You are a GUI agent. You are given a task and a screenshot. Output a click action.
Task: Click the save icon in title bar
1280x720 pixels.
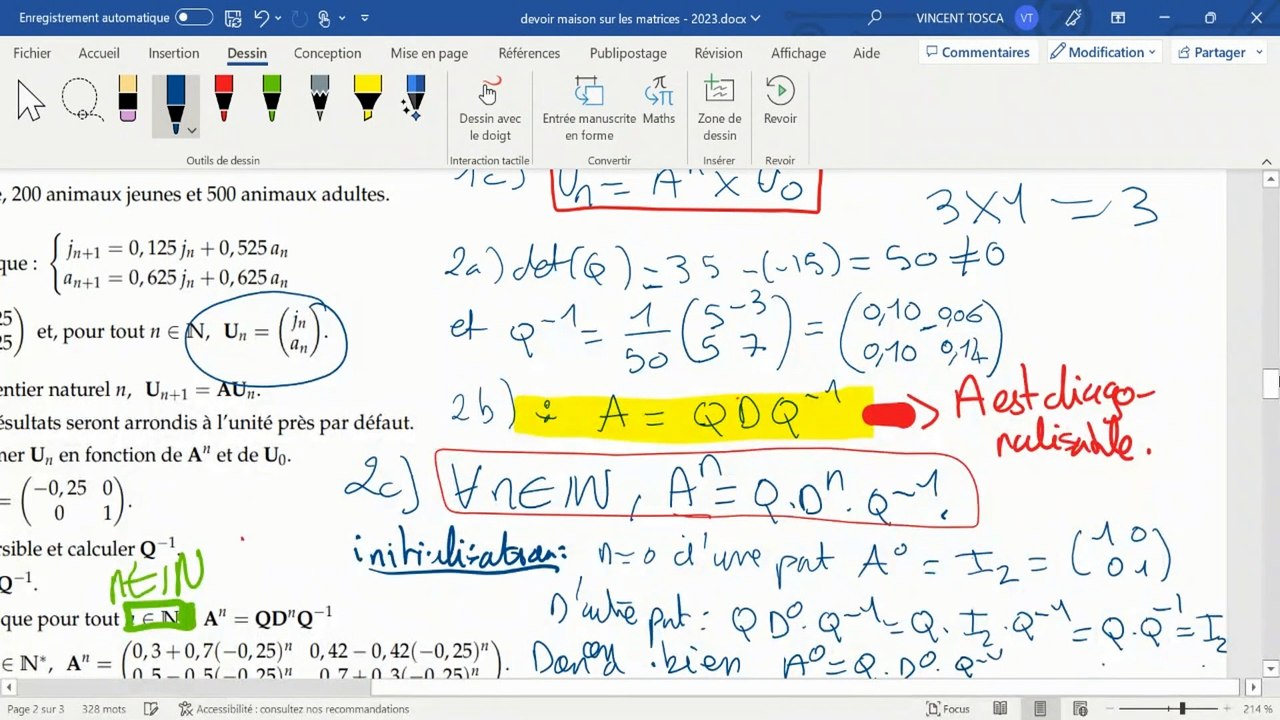point(232,18)
